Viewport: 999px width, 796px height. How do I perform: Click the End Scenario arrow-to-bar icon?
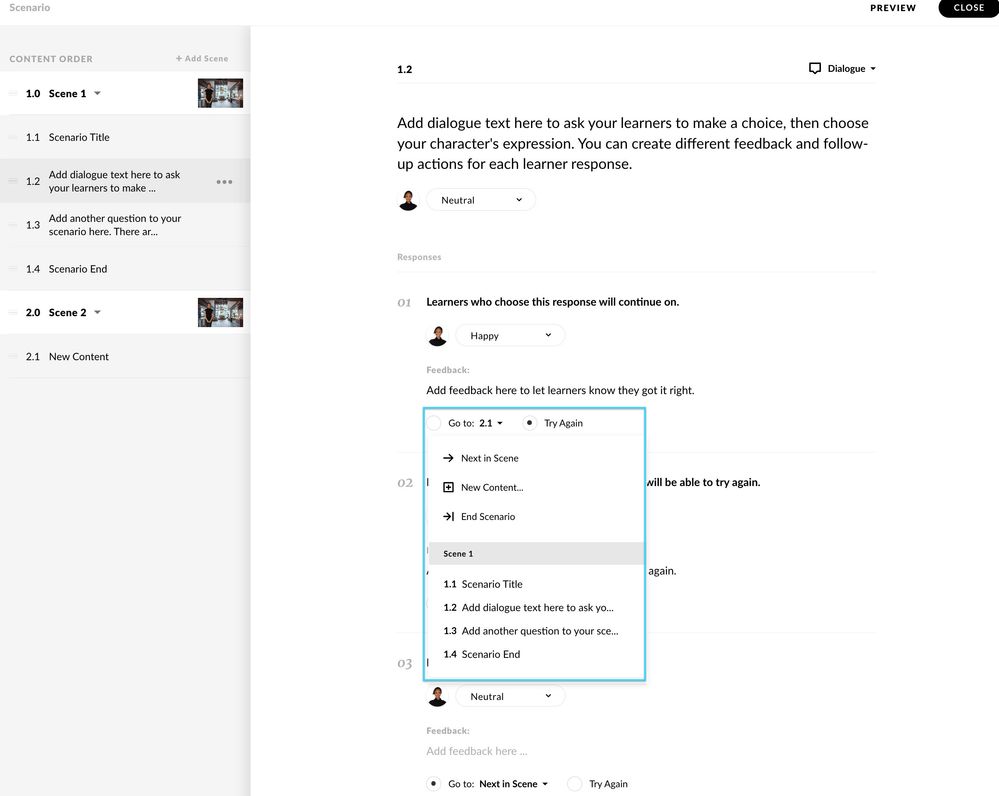tap(448, 517)
